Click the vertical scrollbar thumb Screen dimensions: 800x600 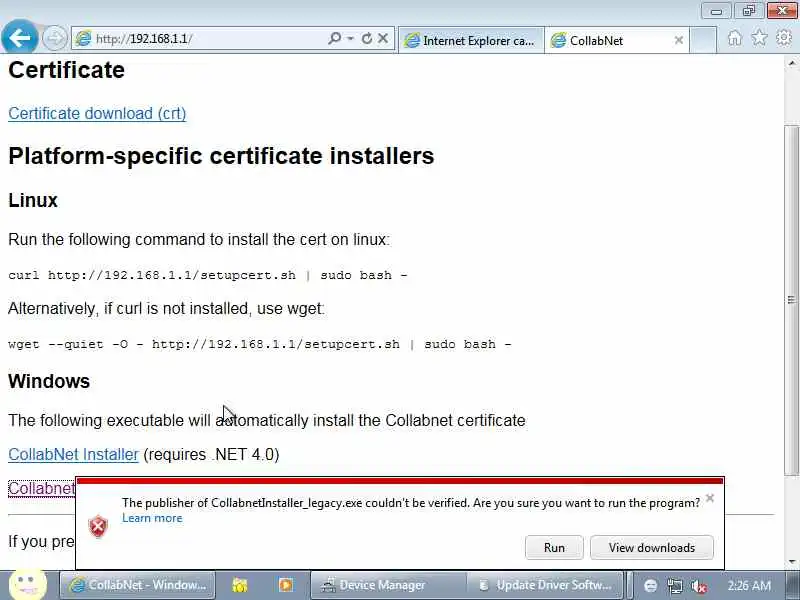tap(792, 300)
